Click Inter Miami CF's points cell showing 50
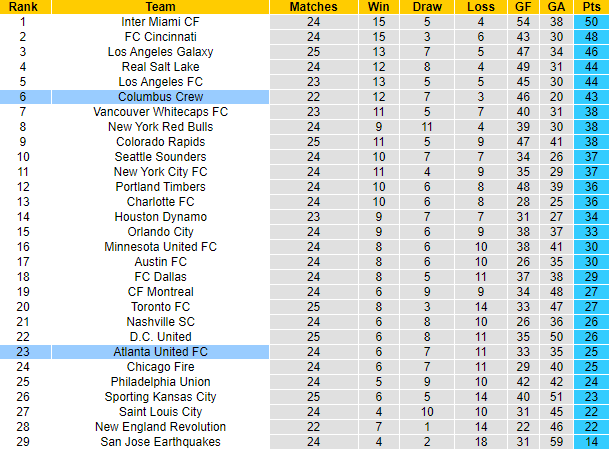Image resolution: width=609 pixels, height=450 pixels. coord(591,21)
